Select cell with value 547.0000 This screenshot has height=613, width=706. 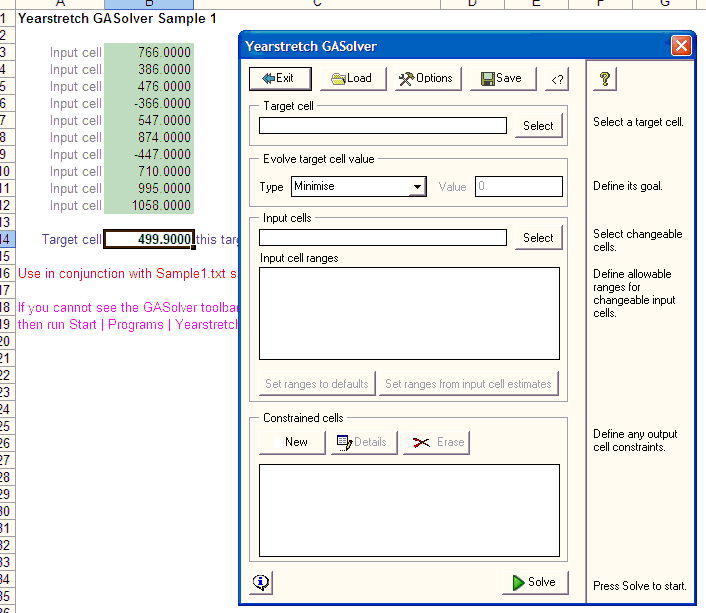(149, 120)
